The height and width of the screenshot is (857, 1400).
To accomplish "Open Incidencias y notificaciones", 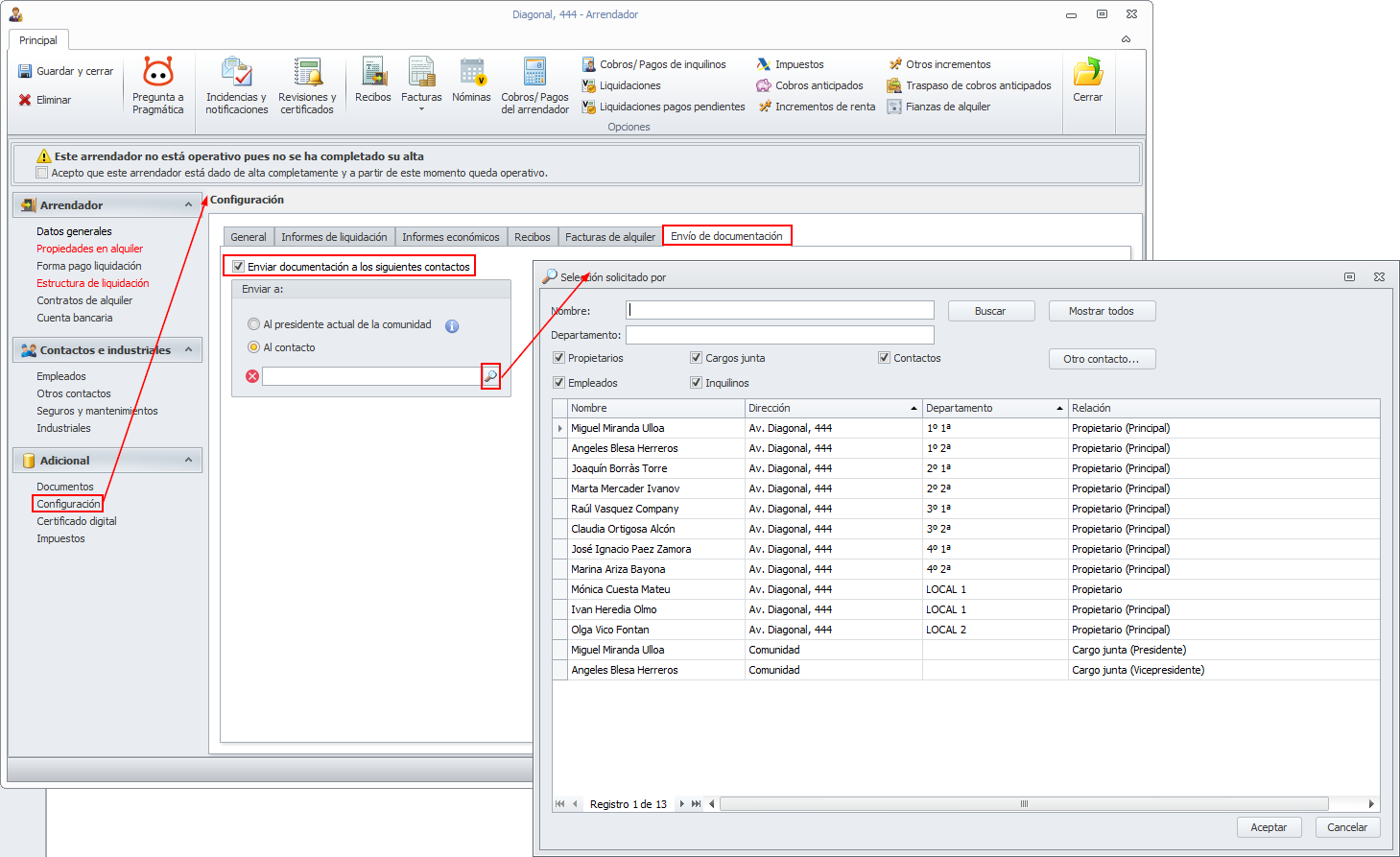I will click(x=236, y=85).
